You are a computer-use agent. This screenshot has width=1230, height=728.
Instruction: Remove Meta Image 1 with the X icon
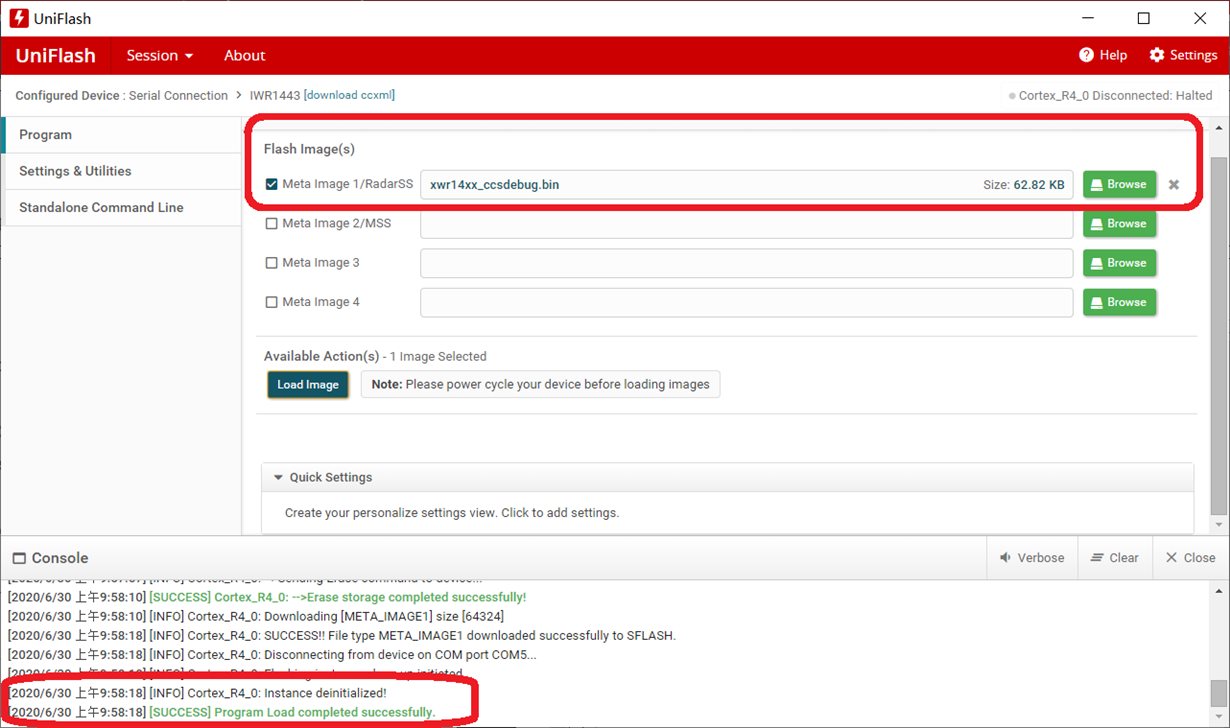click(x=1174, y=184)
